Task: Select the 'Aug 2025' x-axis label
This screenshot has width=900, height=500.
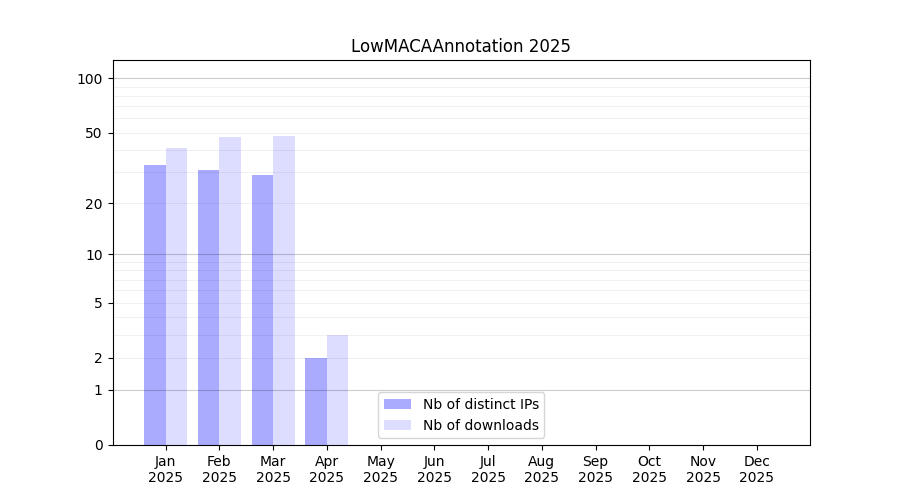Action: click(x=541, y=469)
